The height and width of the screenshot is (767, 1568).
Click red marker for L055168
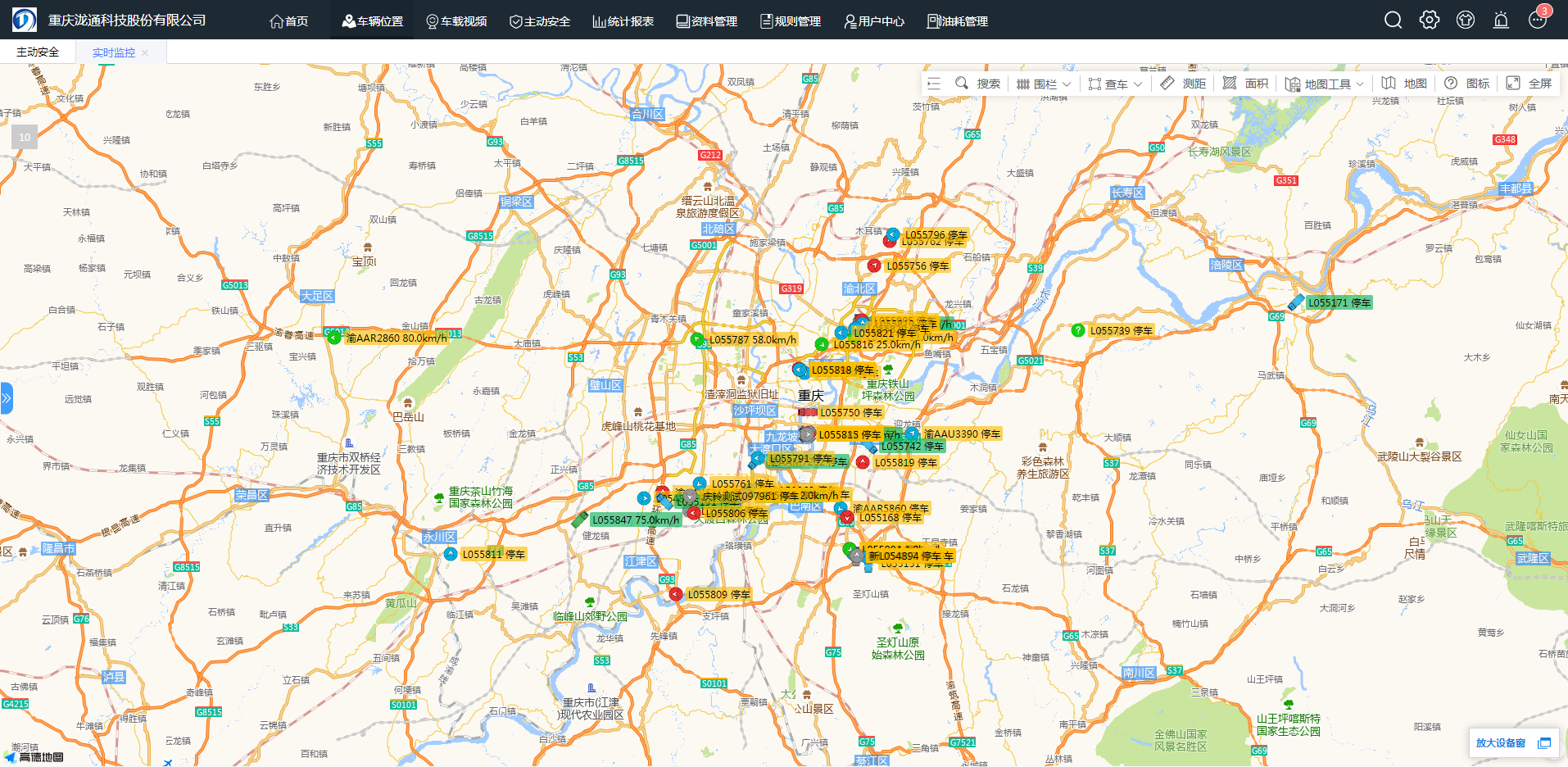point(847,517)
